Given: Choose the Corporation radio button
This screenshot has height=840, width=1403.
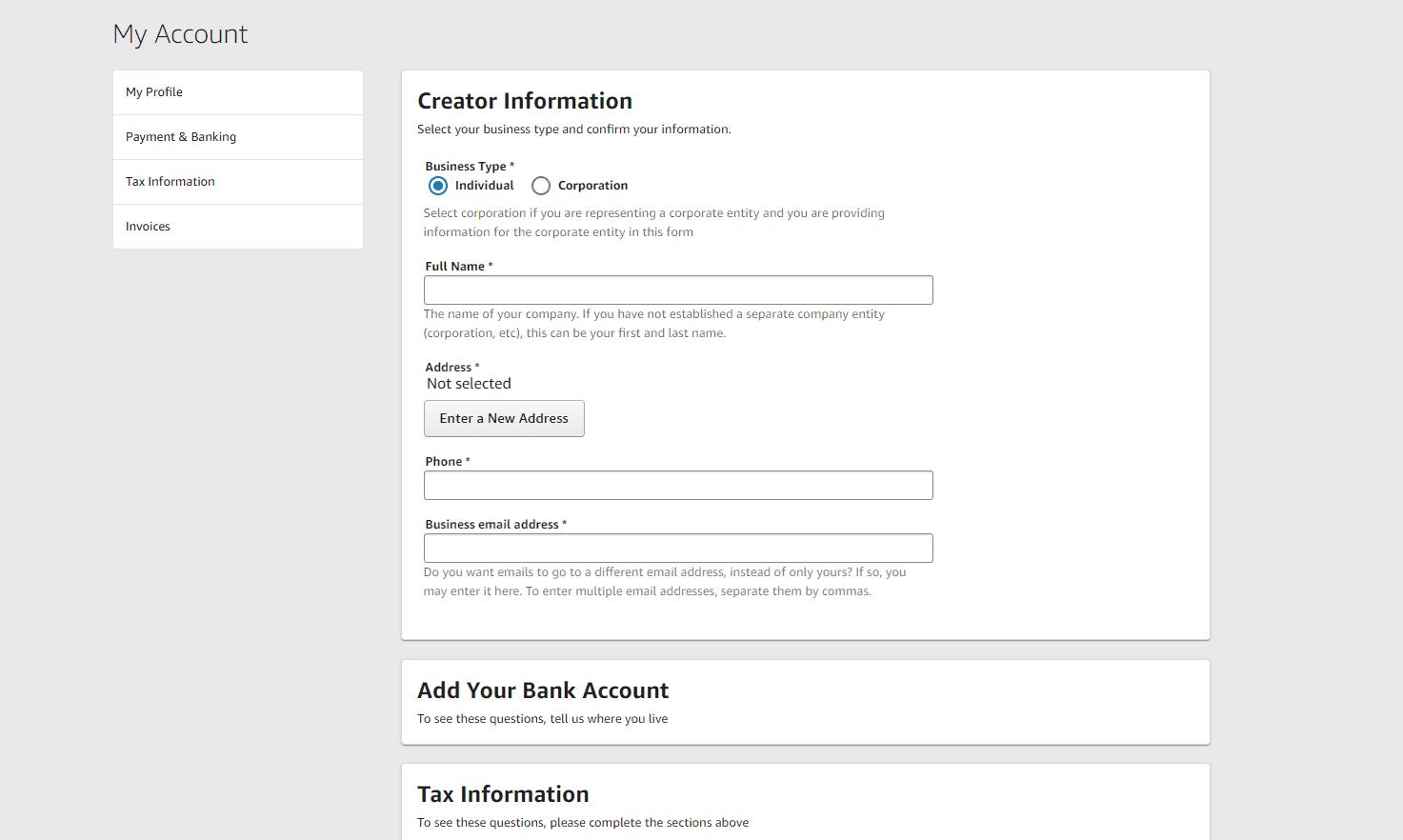Looking at the screenshot, I should coord(541,186).
